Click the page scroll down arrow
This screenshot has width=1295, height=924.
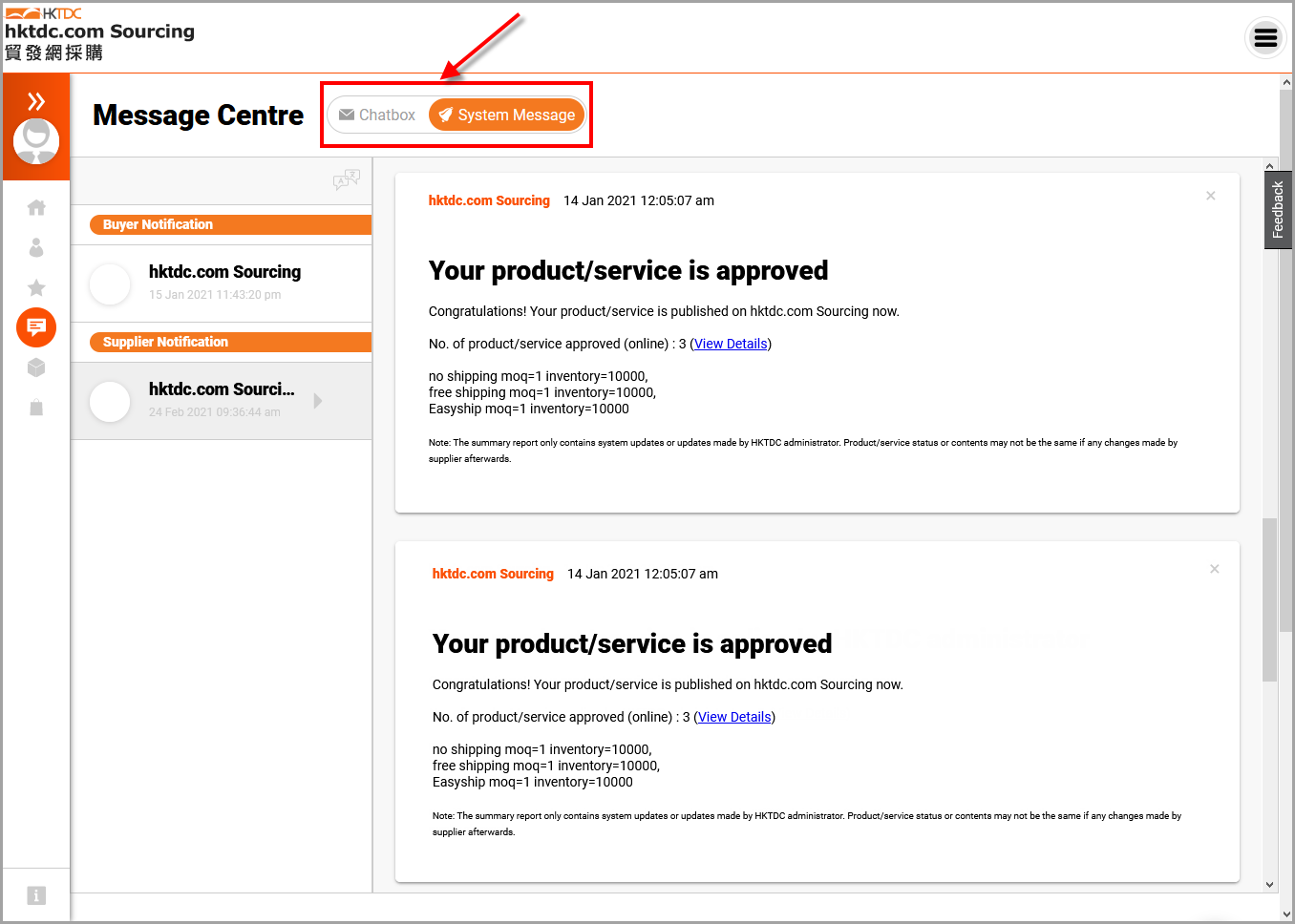tap(1286, 913)
